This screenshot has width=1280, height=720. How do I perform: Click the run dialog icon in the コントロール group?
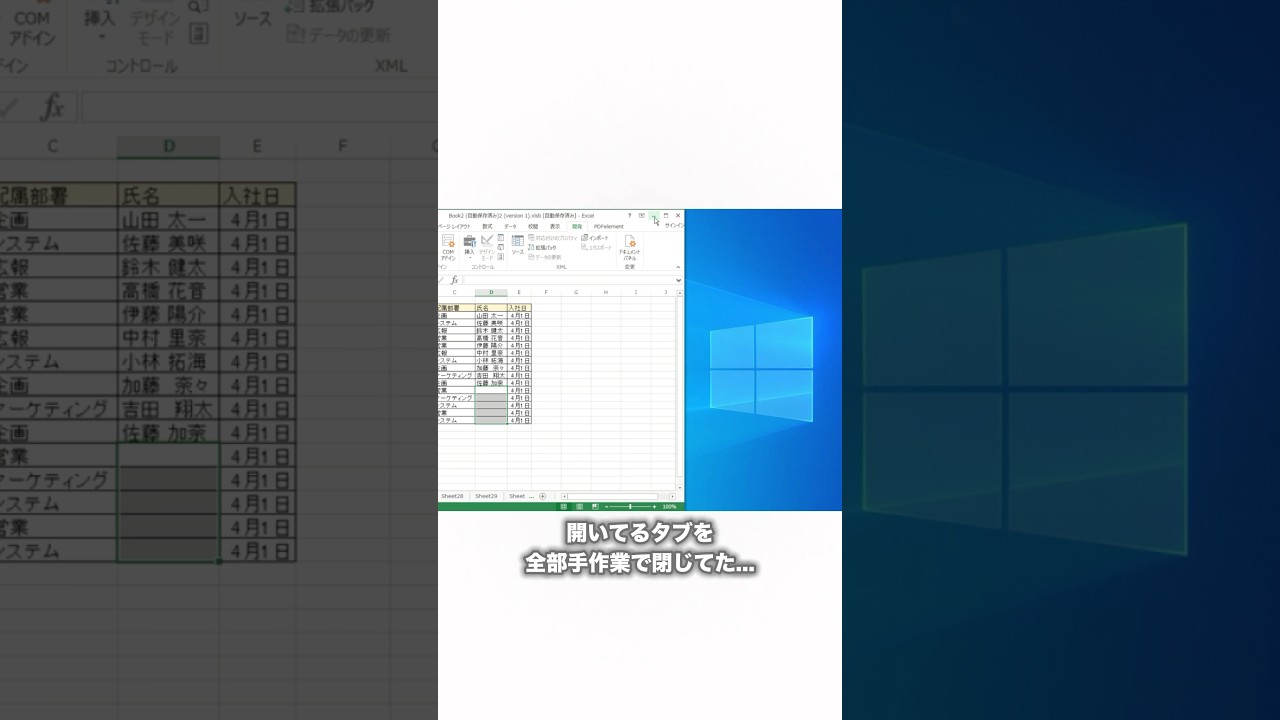pyautogui.click(x=500, y=256)
